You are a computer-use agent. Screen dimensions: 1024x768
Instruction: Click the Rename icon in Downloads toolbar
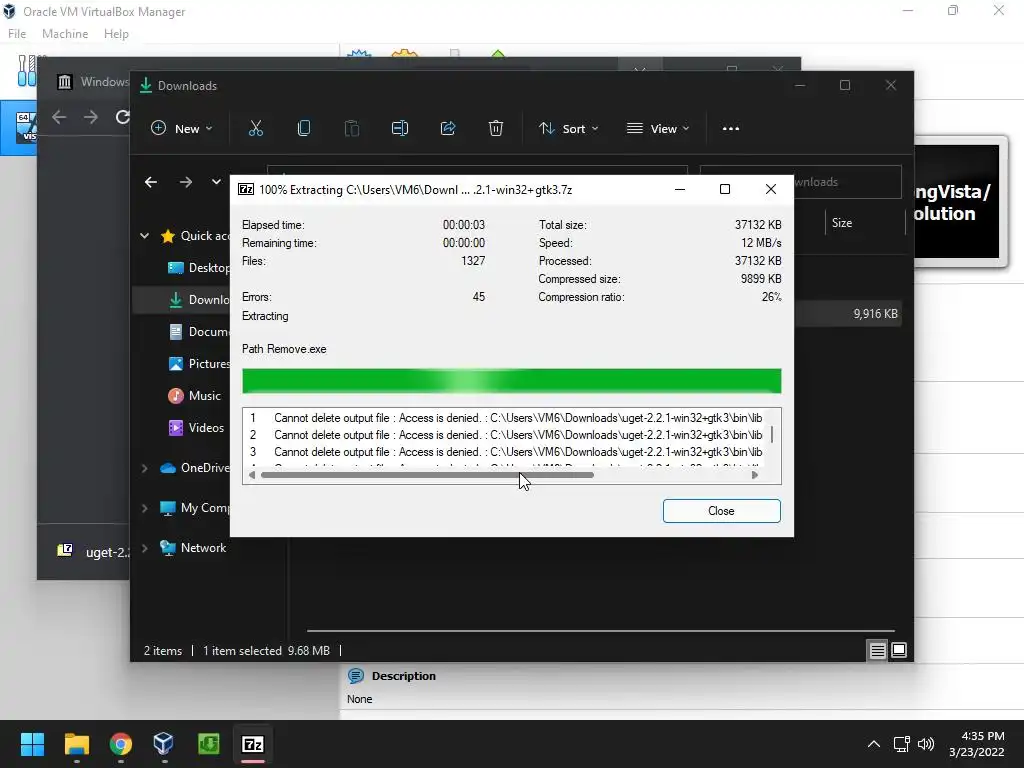click(400, 129)
